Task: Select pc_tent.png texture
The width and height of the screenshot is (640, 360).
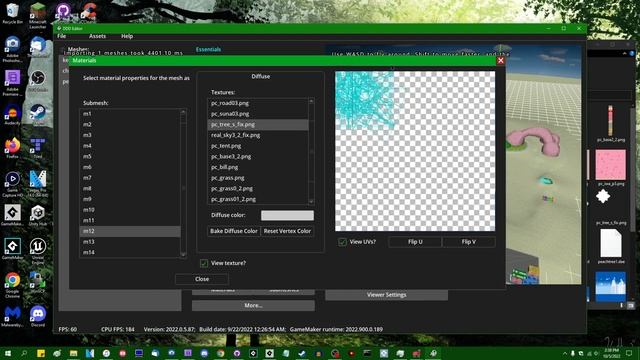Action: (258, 146)
